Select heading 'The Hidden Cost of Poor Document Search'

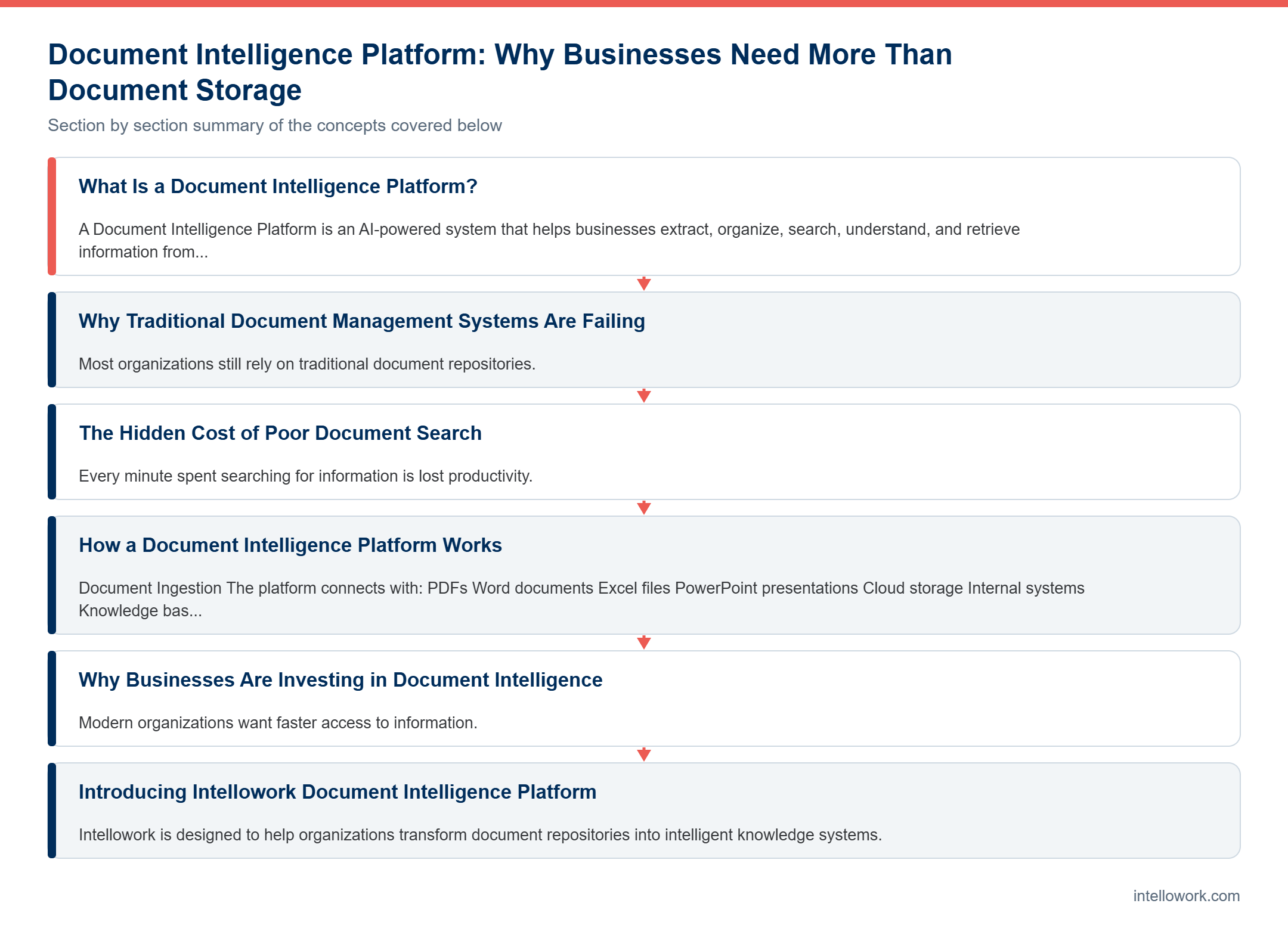[x=280, y=433]
